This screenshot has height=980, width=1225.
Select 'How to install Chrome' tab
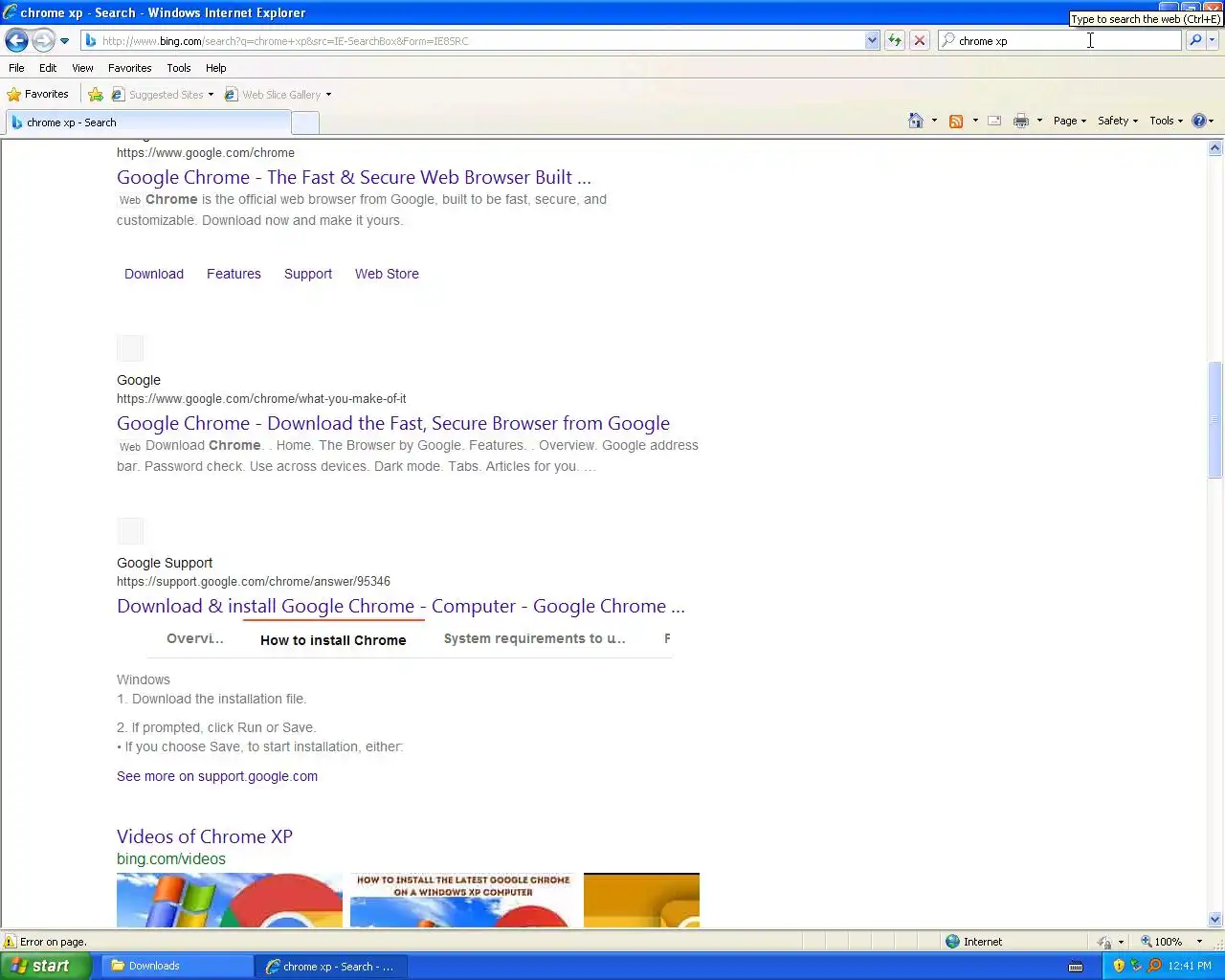(x=333, y=640)
